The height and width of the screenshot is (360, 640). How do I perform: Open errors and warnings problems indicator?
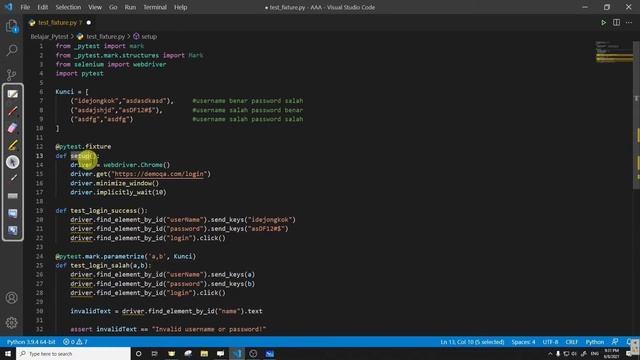point(75,342)
